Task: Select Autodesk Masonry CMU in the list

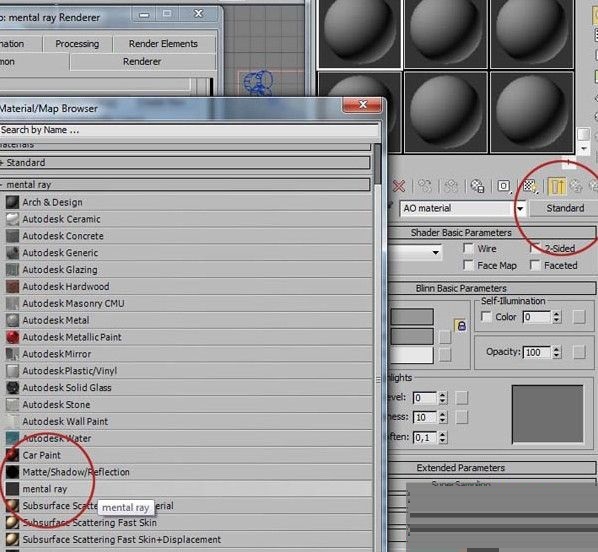Action: 186,303
